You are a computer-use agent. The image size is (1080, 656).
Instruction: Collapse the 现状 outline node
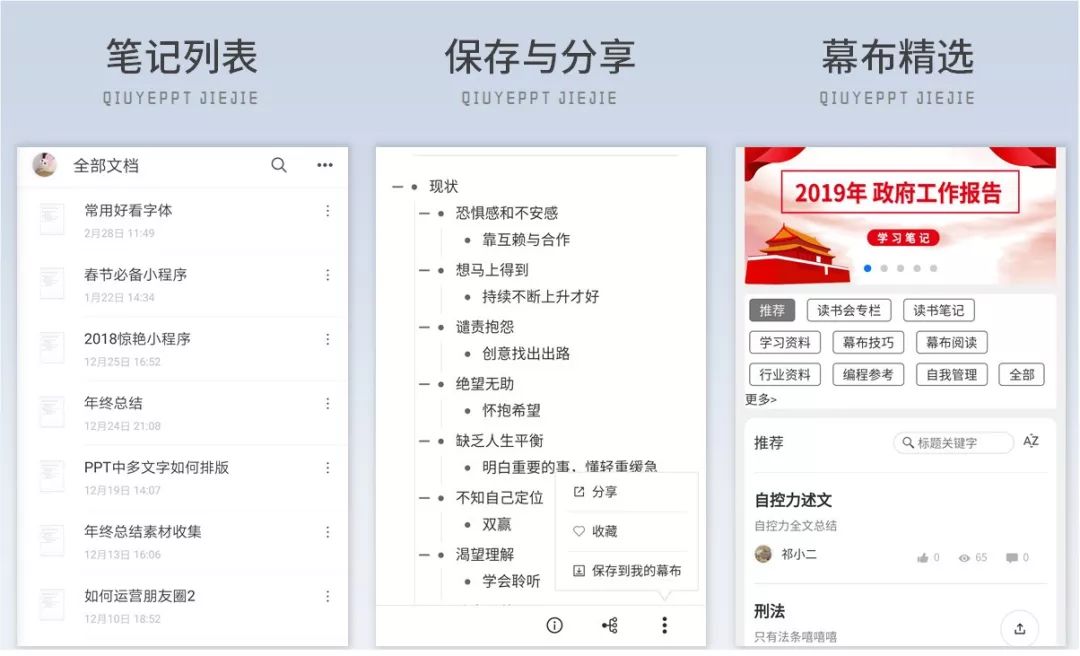397,185
